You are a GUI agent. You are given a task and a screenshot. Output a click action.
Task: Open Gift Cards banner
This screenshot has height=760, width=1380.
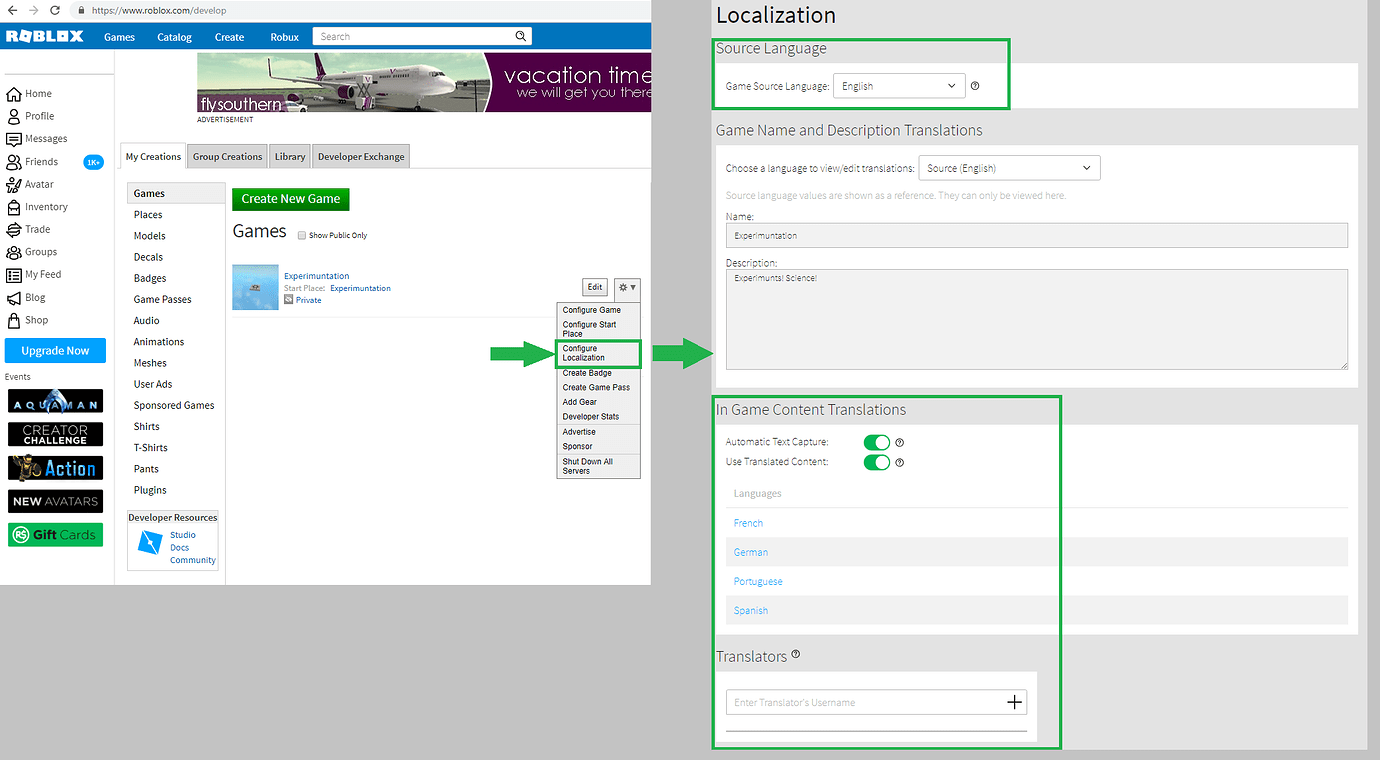pos(55,535)
